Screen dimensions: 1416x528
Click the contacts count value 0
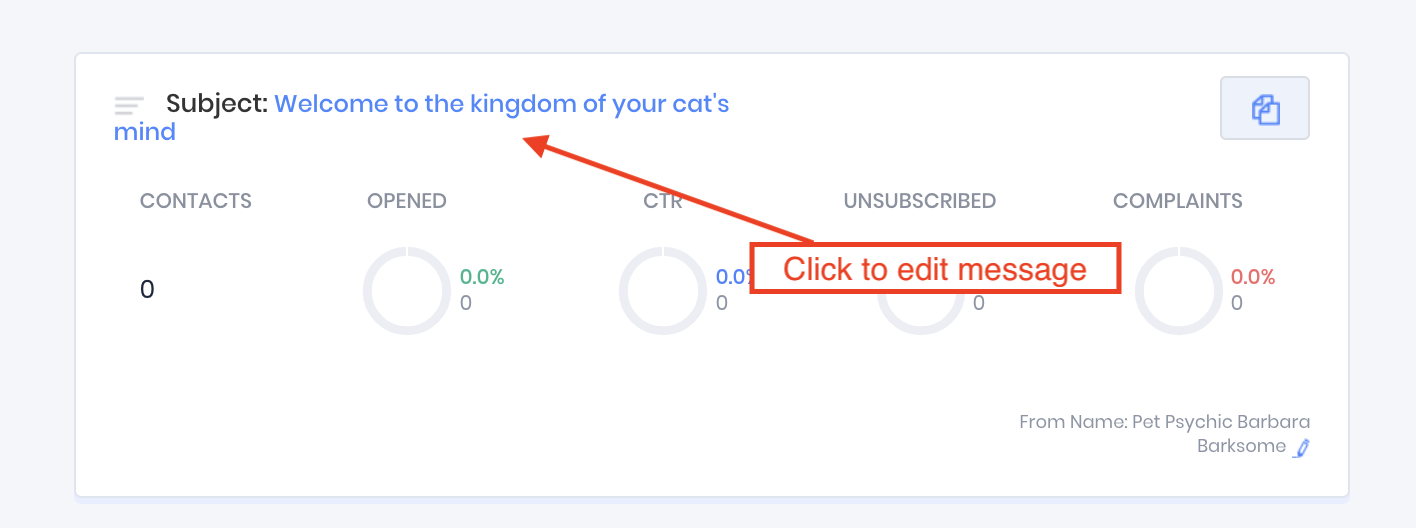[147, 290]
